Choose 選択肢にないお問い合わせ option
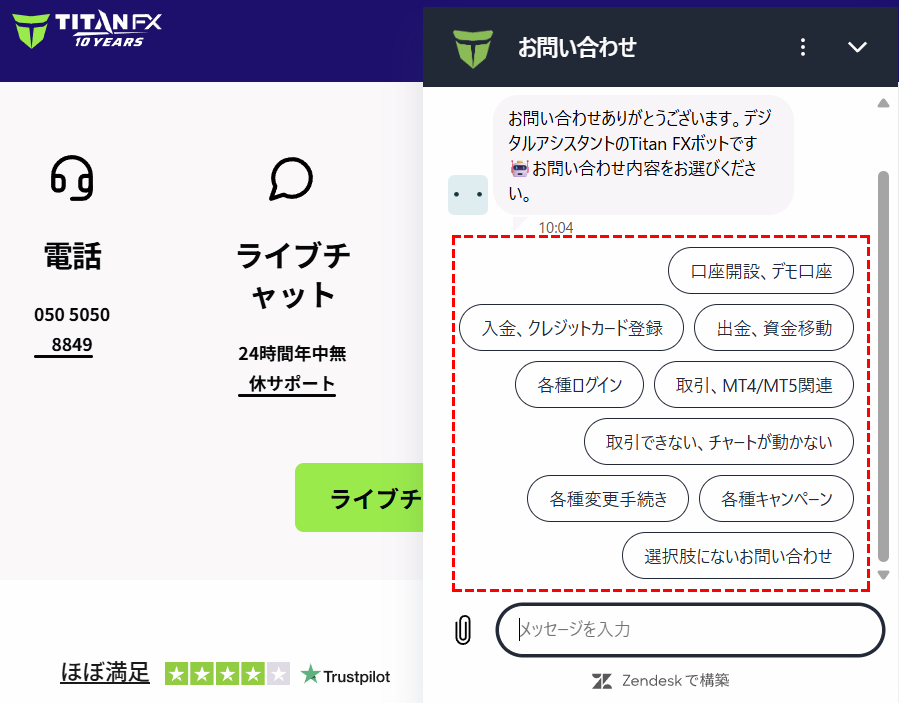 (x=737, y=556)
